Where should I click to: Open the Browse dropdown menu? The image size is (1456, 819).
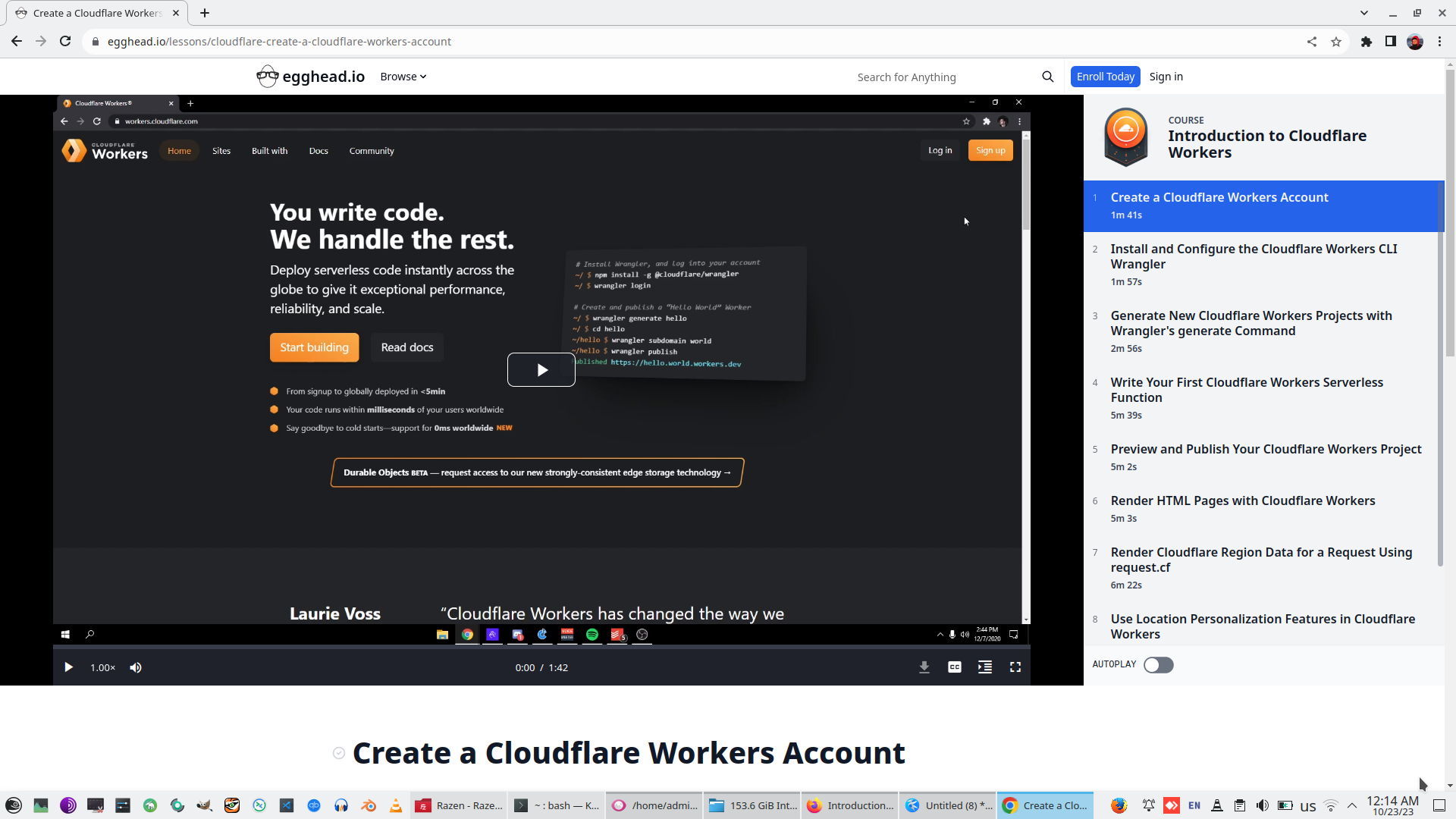[x=403, y=76]
